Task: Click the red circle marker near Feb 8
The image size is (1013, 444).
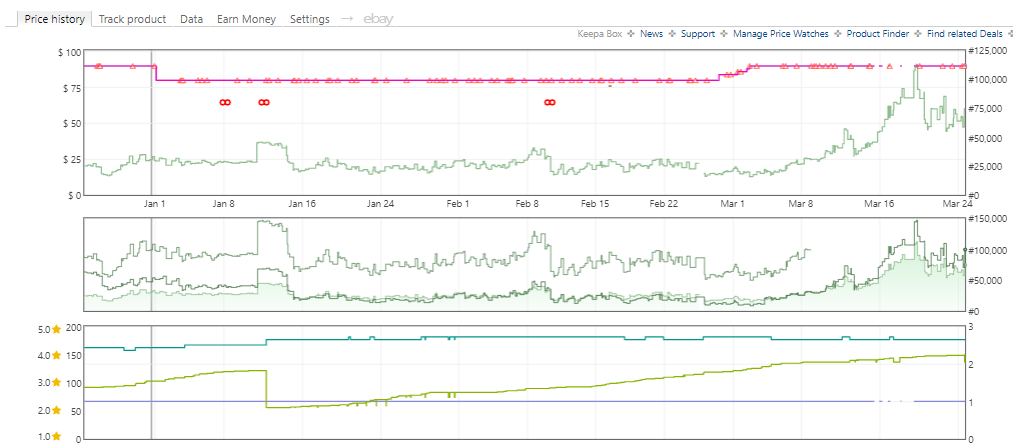Action: click(550, 102)
